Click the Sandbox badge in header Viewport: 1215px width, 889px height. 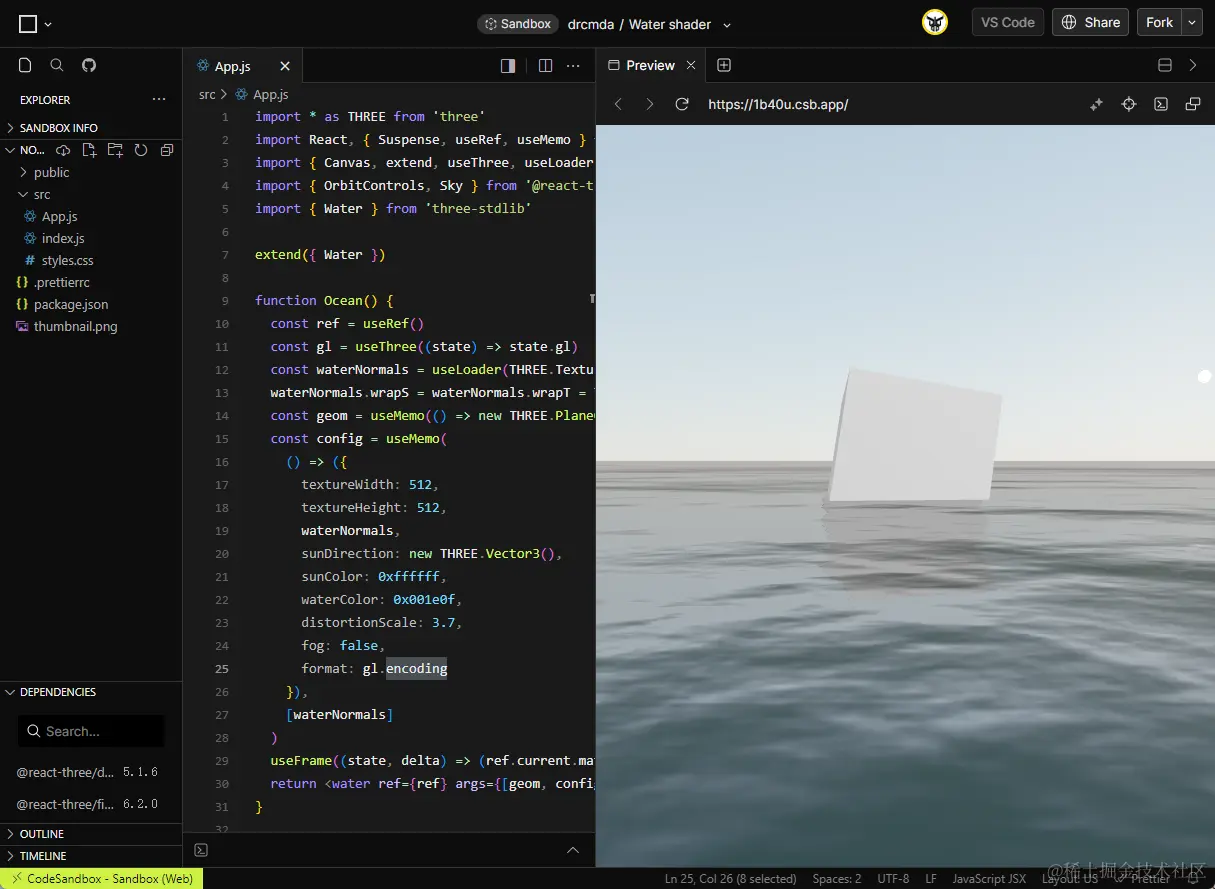coord(517,24)
